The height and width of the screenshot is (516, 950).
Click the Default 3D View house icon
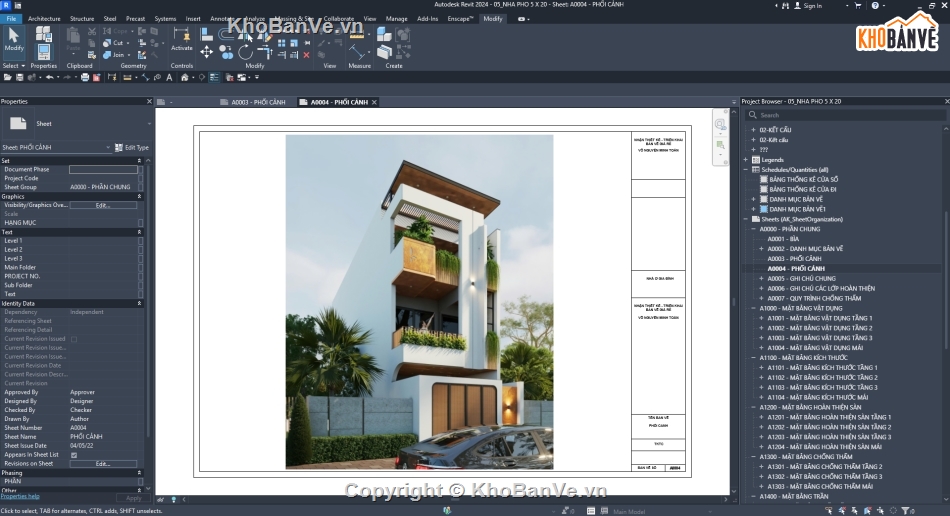[x=185, y=78]
